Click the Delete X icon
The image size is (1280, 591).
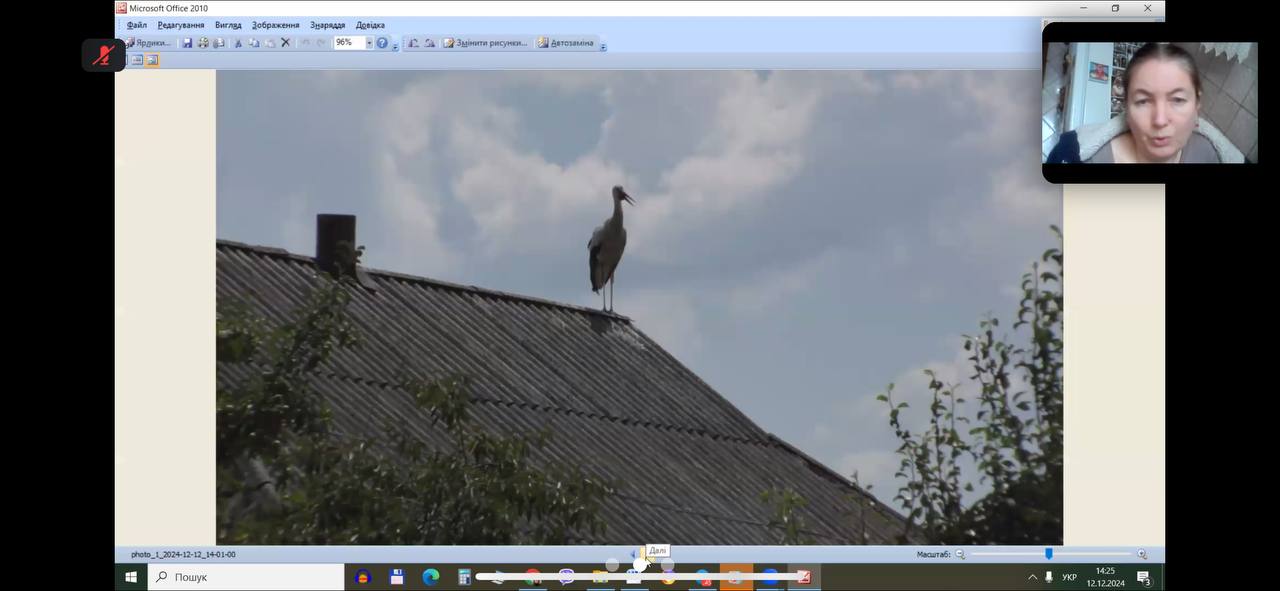click(285, 43)
